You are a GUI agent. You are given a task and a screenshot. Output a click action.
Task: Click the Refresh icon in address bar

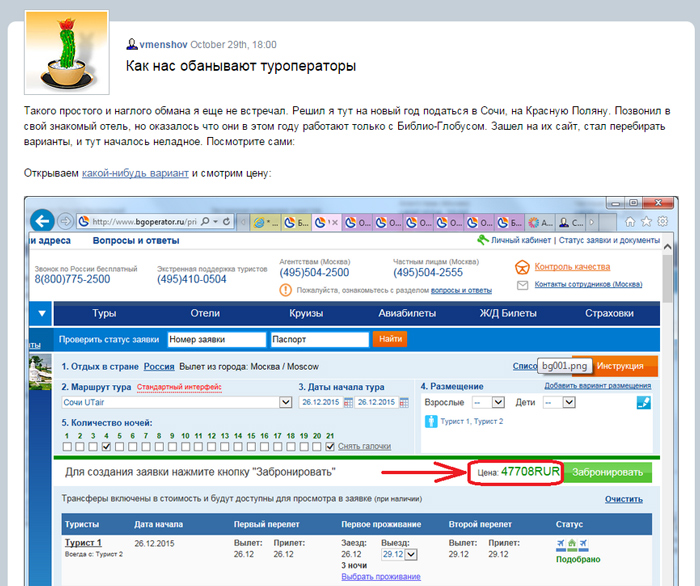coord(227,221)
